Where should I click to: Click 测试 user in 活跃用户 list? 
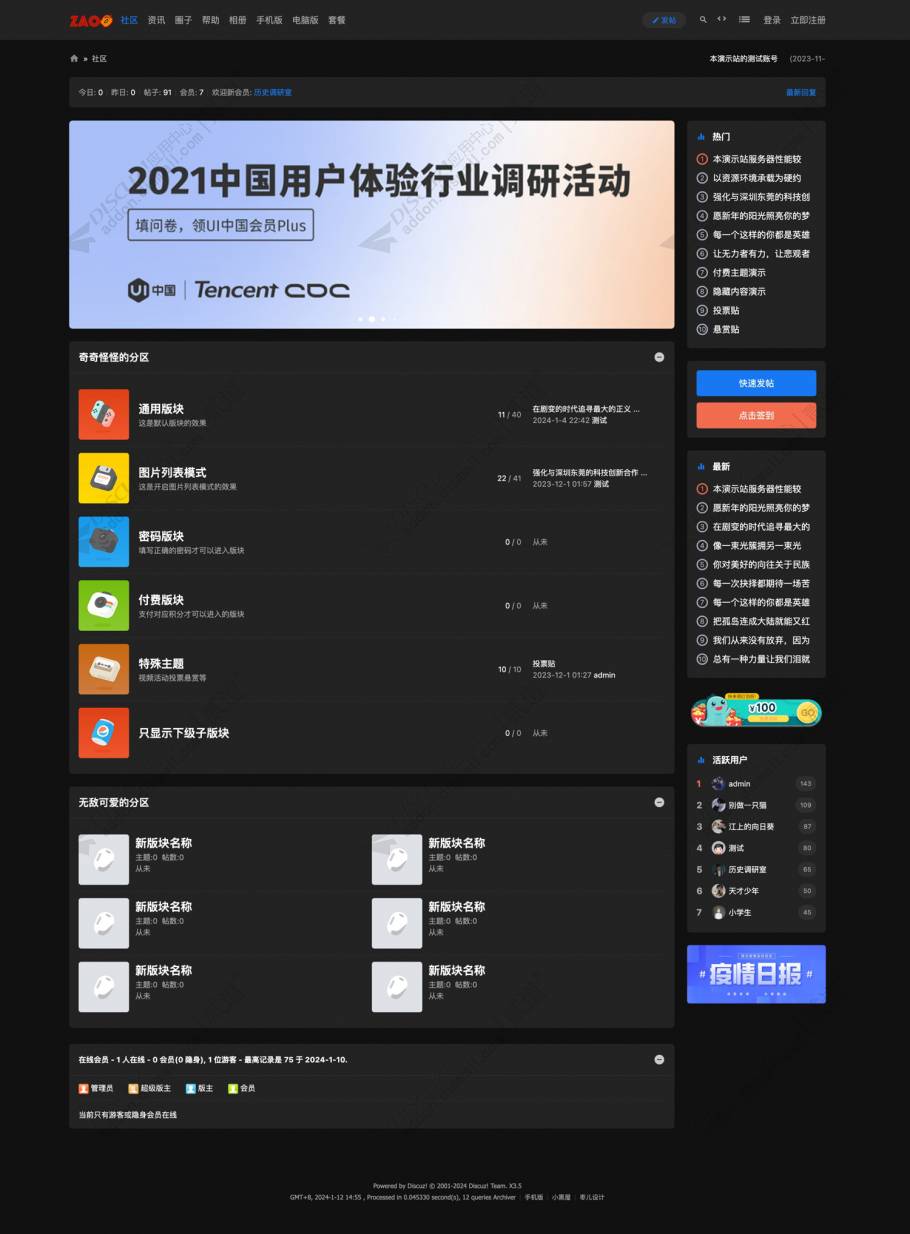(x=736, y=848)
